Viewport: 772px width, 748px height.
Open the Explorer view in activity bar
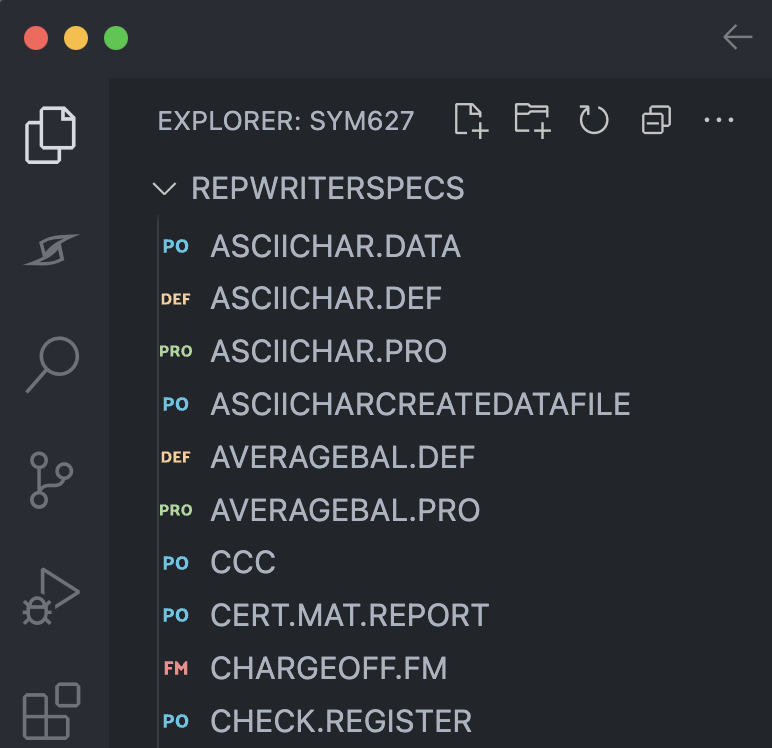(x=51, y=134)
